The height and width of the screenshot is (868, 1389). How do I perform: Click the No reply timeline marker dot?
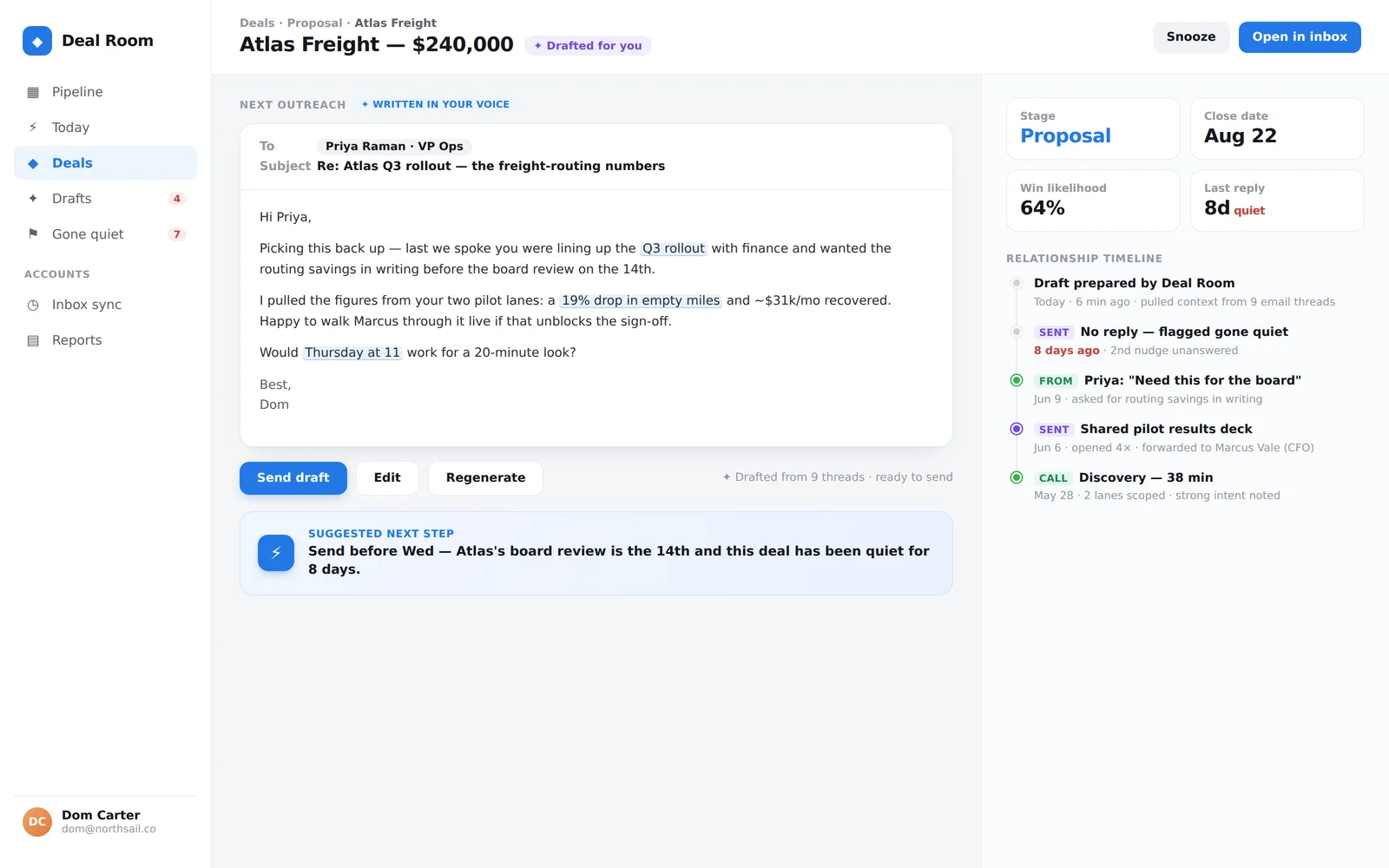pyautogui.click(x=1017, y=332)
